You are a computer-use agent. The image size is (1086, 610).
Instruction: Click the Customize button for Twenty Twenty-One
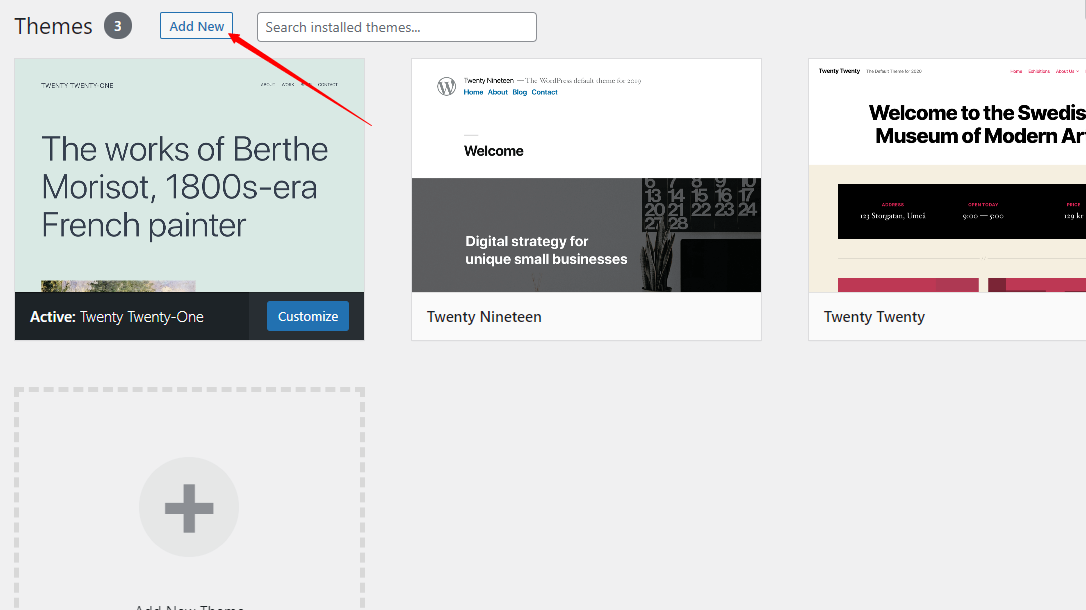[308, 316]
